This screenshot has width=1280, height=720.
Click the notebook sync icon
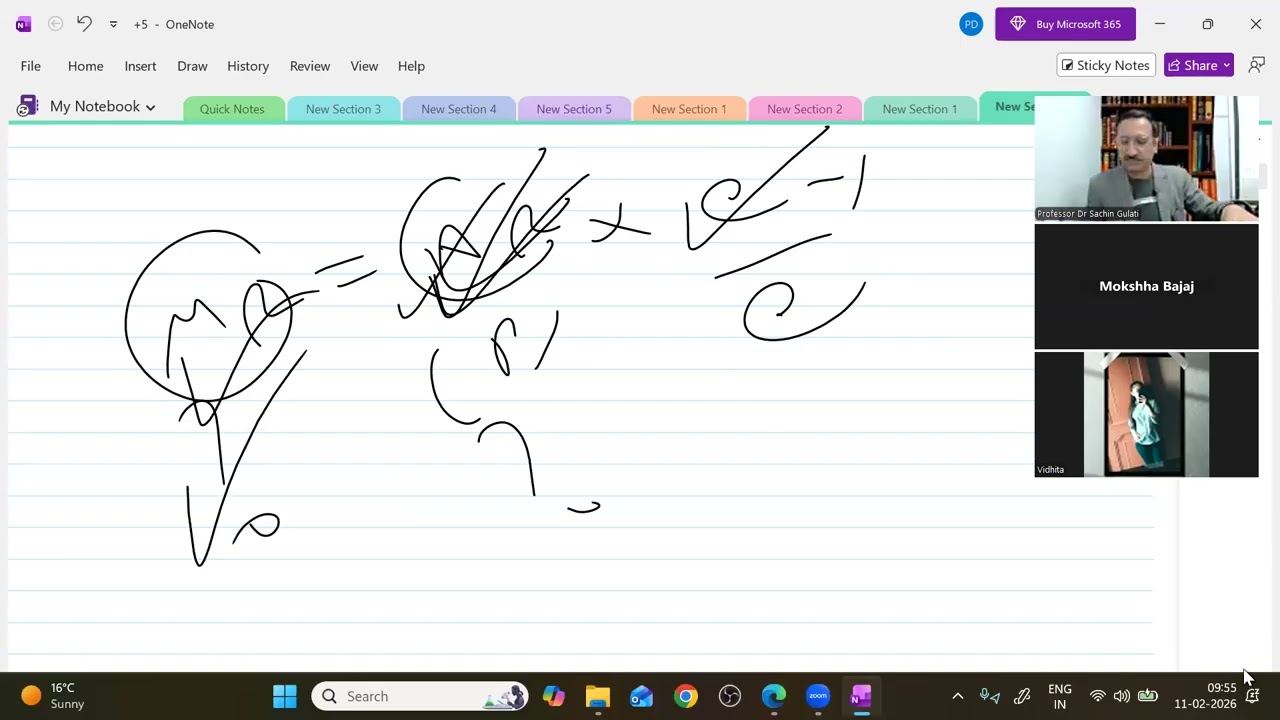click(27, 106)
